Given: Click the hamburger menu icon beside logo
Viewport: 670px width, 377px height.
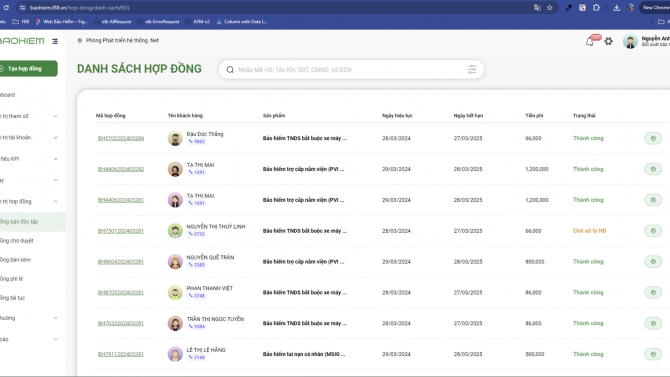Looking at the screenshot, I should pyautogui.click(x=55, y=41).
